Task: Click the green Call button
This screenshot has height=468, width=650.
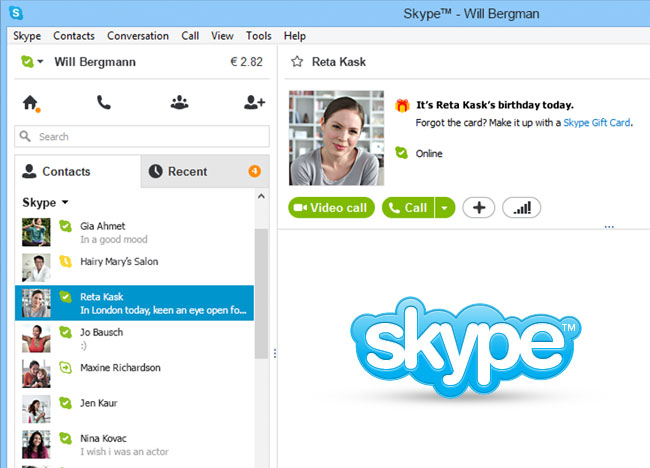Action: [x=408, y=208]
